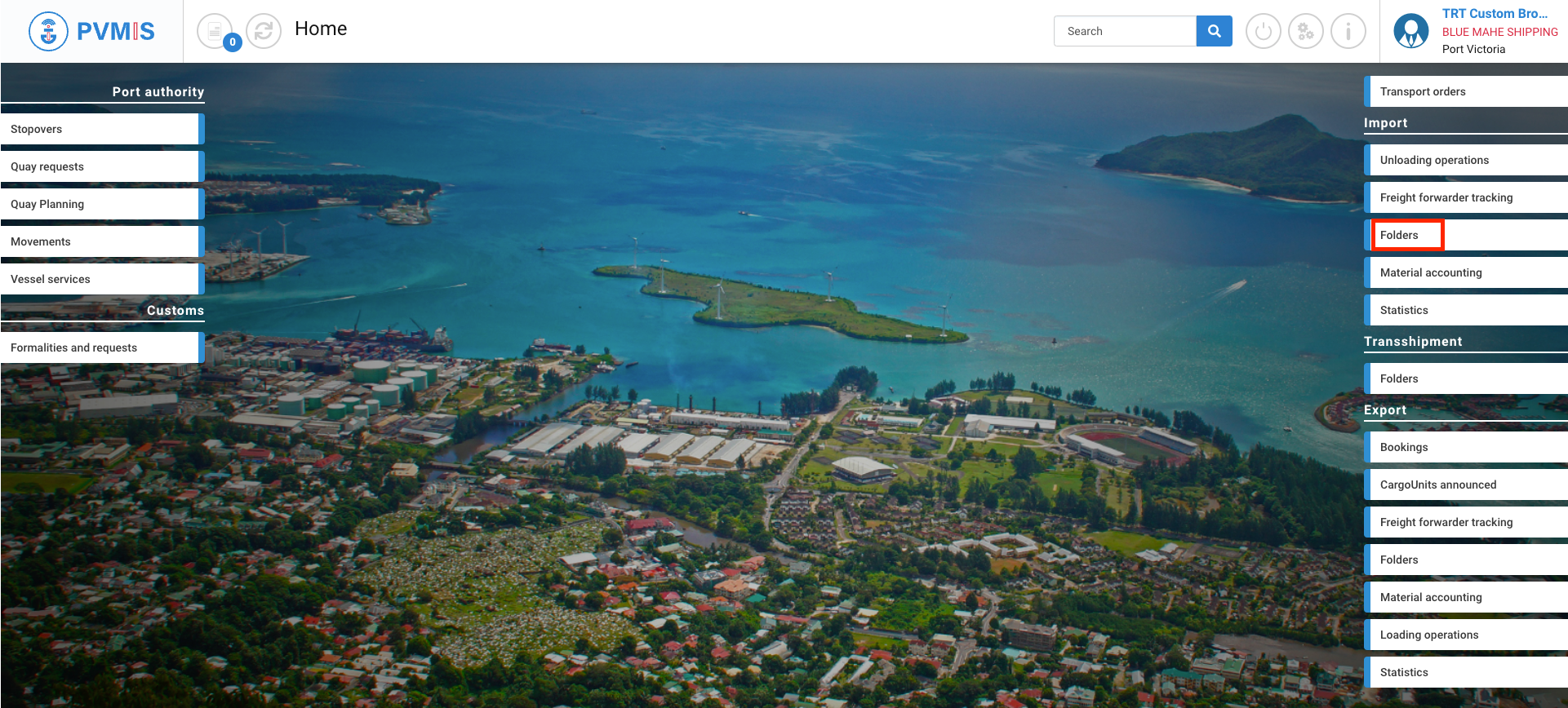This screenshot has width=1568, height=708.
Task: Focus the Search text field
Action: pyautogui.click(x=1125, y=31)
